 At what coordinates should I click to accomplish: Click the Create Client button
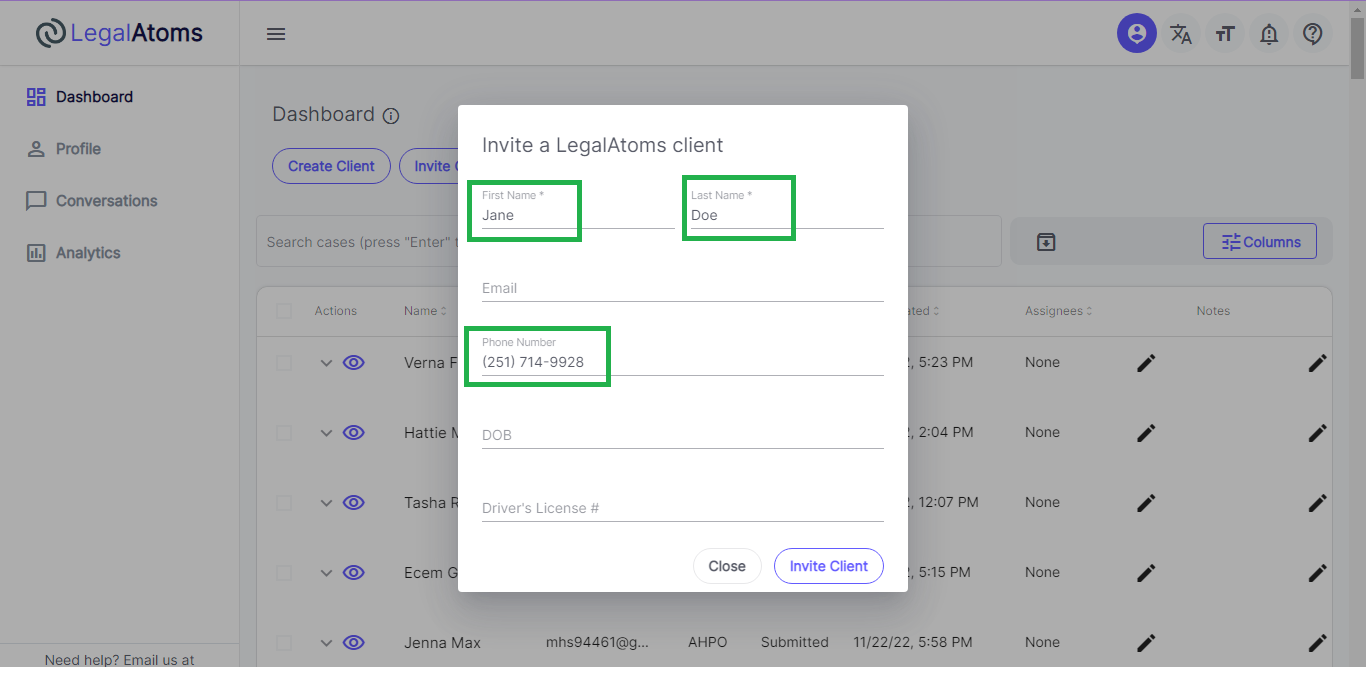(331, 166)
